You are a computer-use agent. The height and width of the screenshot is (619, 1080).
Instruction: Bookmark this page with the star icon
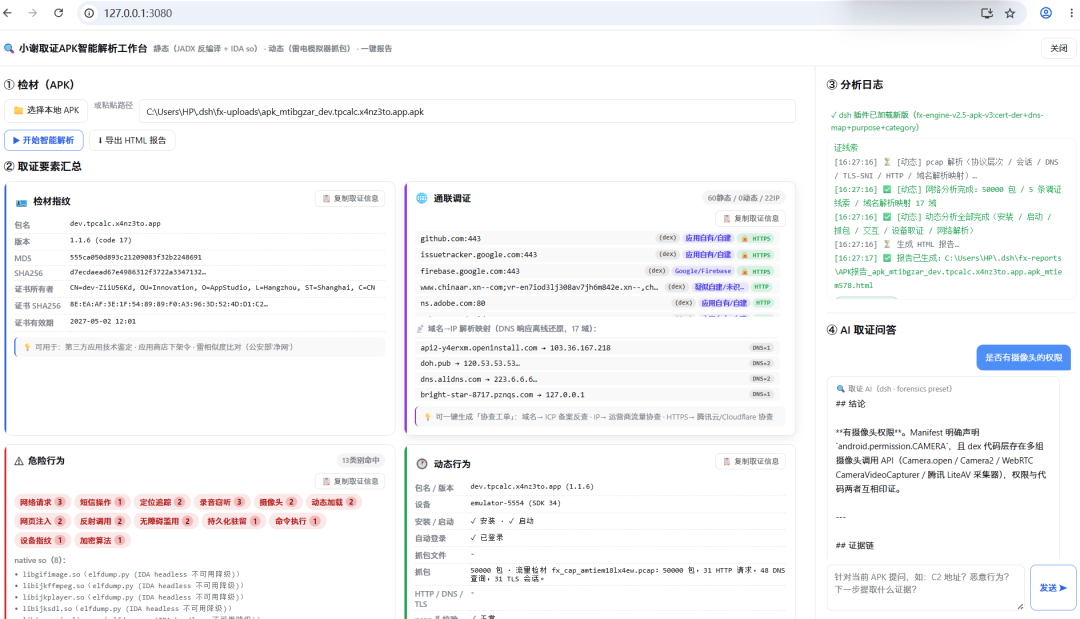1010,13
